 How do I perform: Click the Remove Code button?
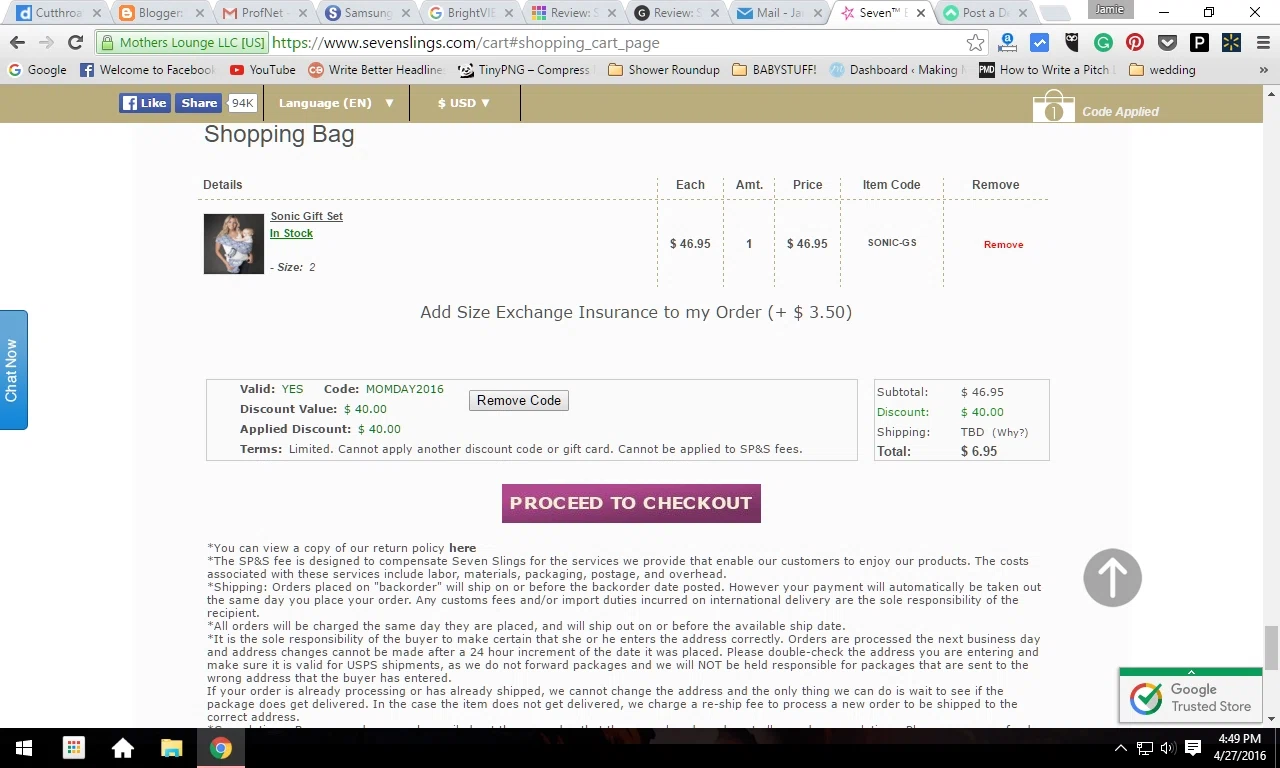(519, 400)
